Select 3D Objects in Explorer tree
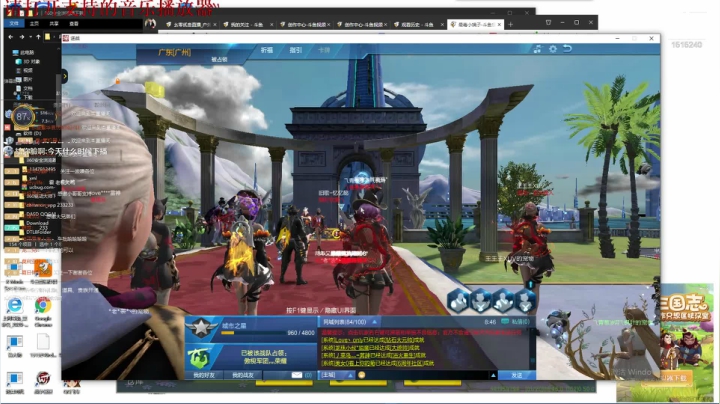The image size is (720, 404). [28, 62]
